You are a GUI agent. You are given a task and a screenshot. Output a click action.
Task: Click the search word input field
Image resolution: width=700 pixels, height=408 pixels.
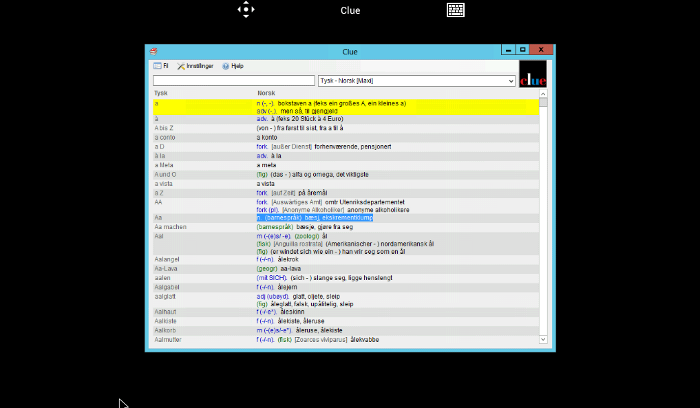pos(234,80)
